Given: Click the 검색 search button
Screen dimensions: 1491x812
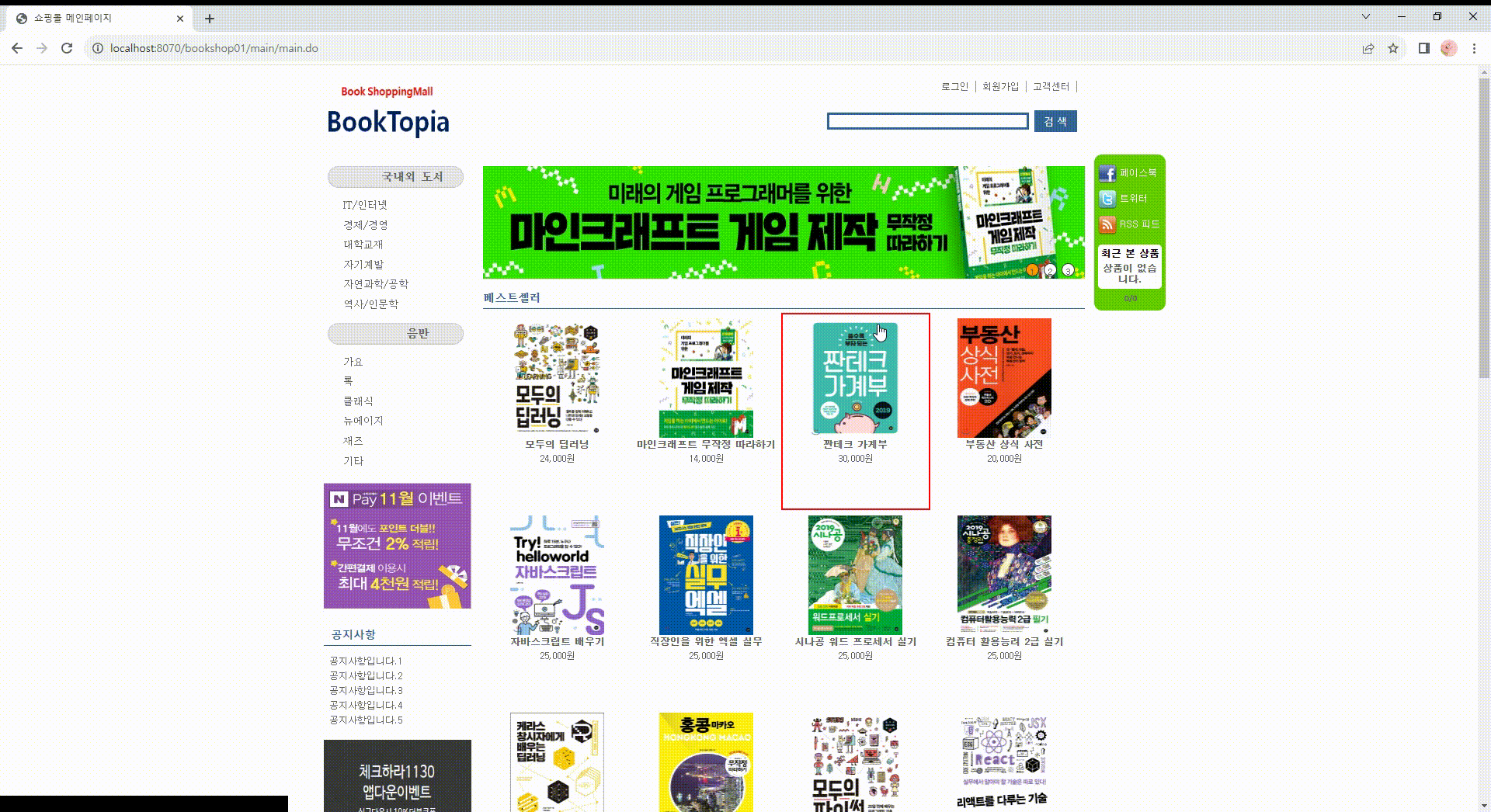Looking at the screenshot, I should tap(1055, 121).
